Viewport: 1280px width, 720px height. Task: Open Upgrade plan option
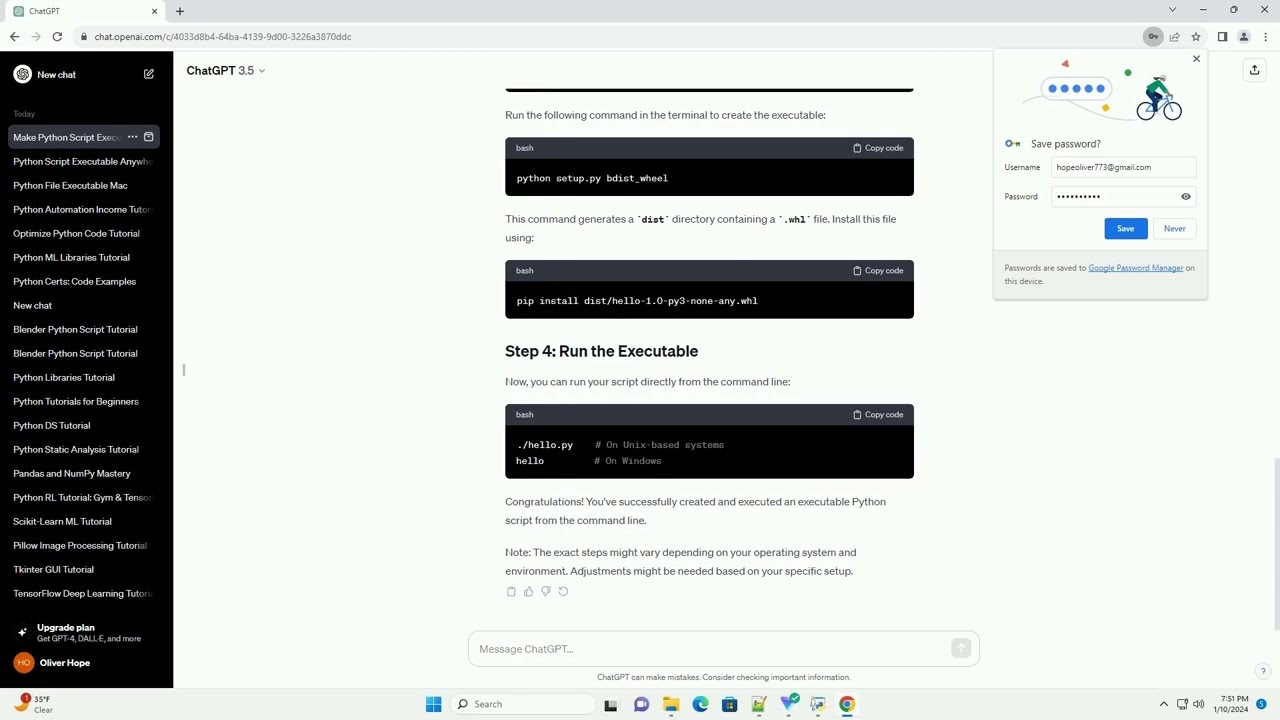click(x=86, y=633)
